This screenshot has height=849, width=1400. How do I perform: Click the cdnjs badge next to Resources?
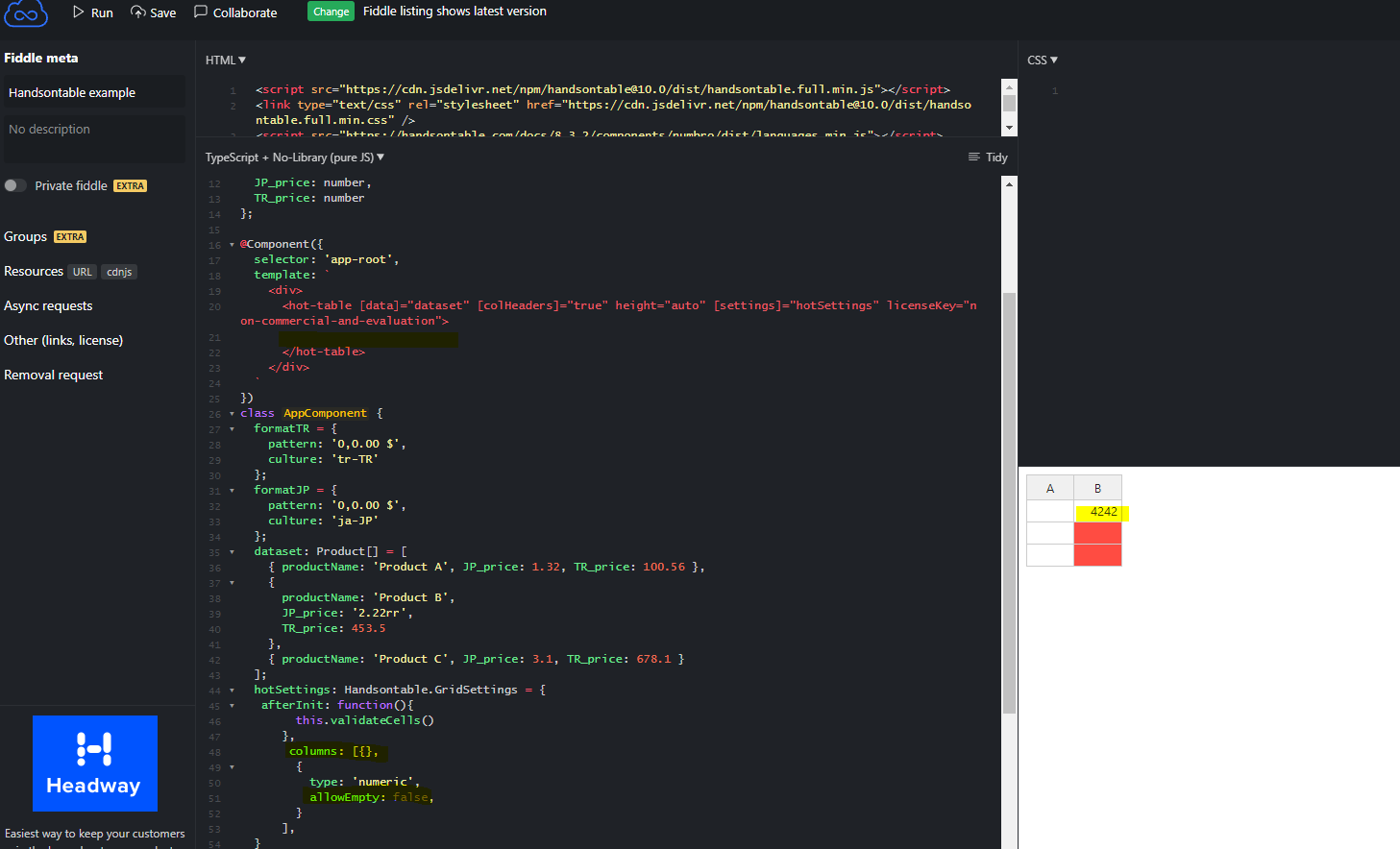(119, 272)
